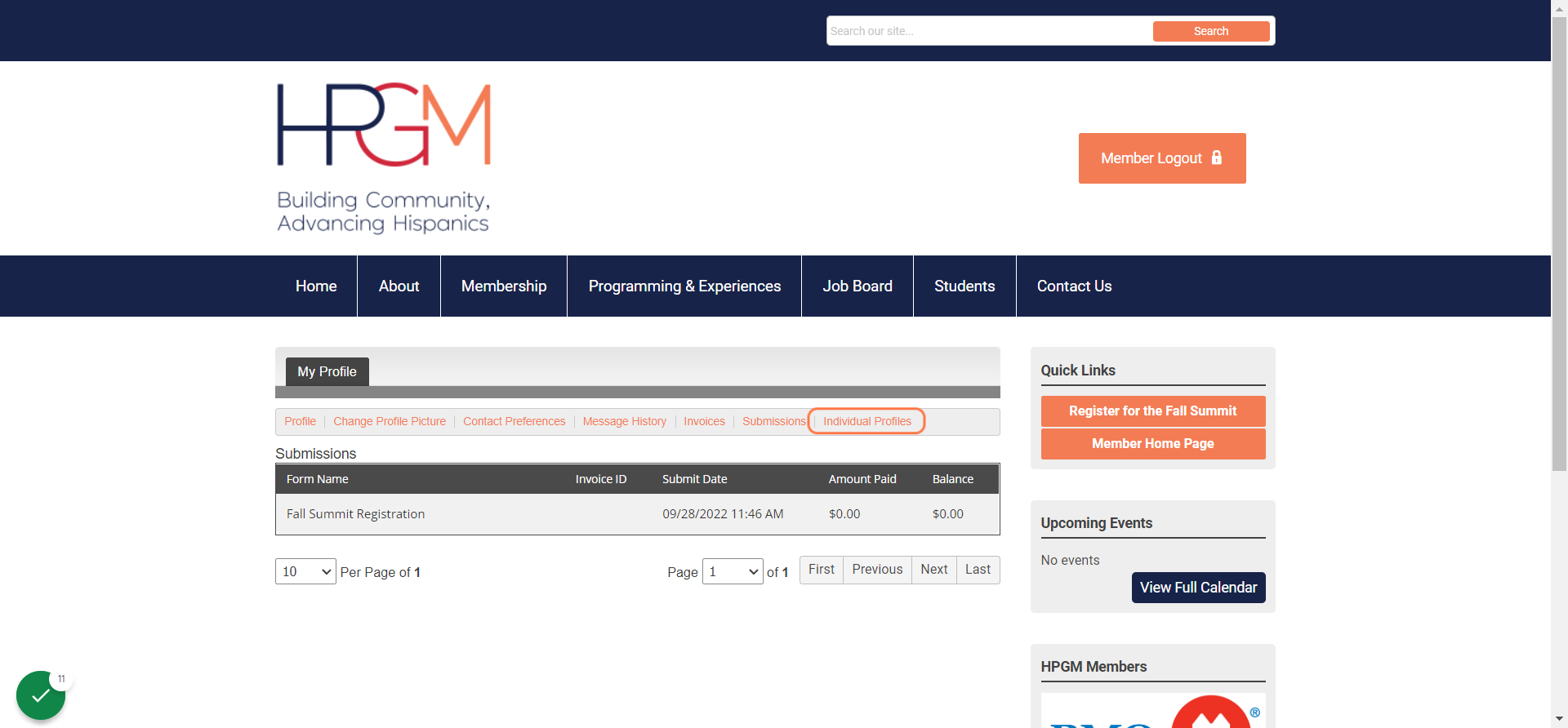Click the HPGM logo
The width and height of the screenshot is (1568, 728).
tap(384, 158)
